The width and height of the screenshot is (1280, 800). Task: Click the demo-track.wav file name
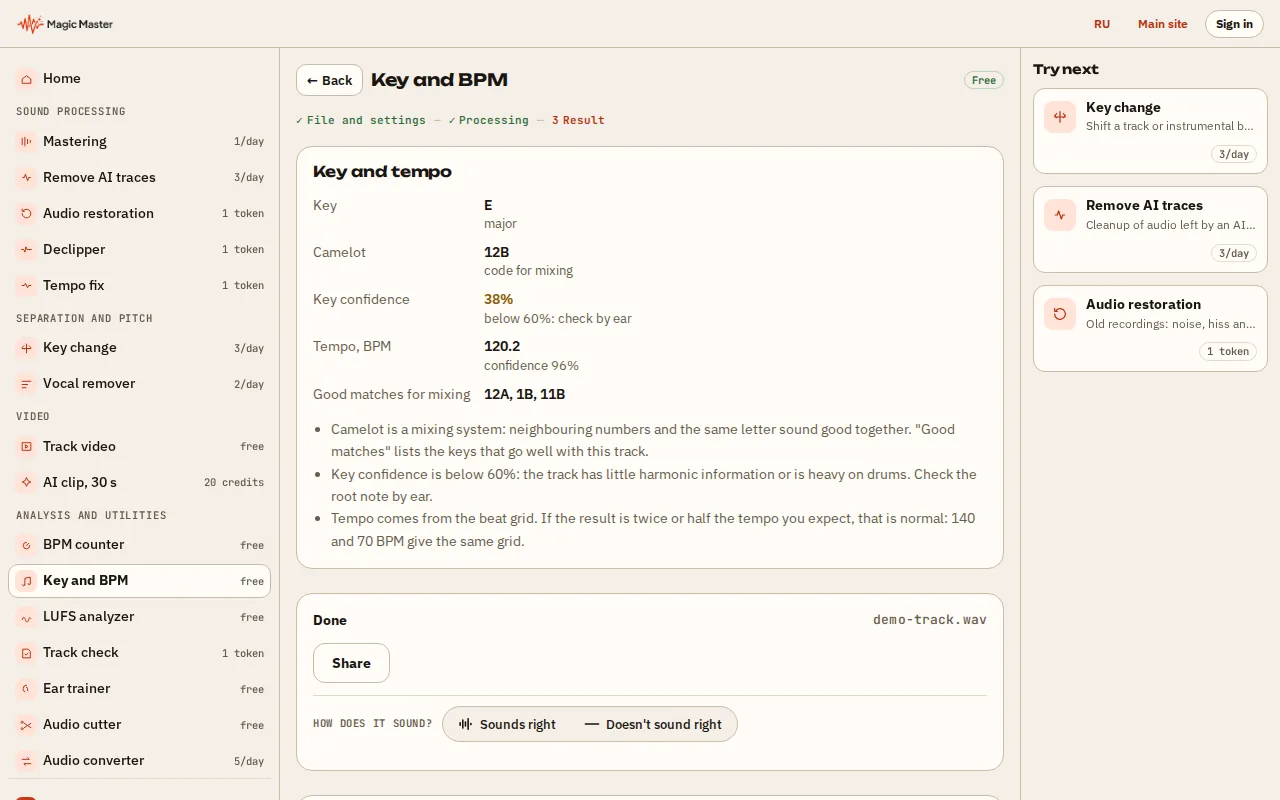click(x=930, y=620)
